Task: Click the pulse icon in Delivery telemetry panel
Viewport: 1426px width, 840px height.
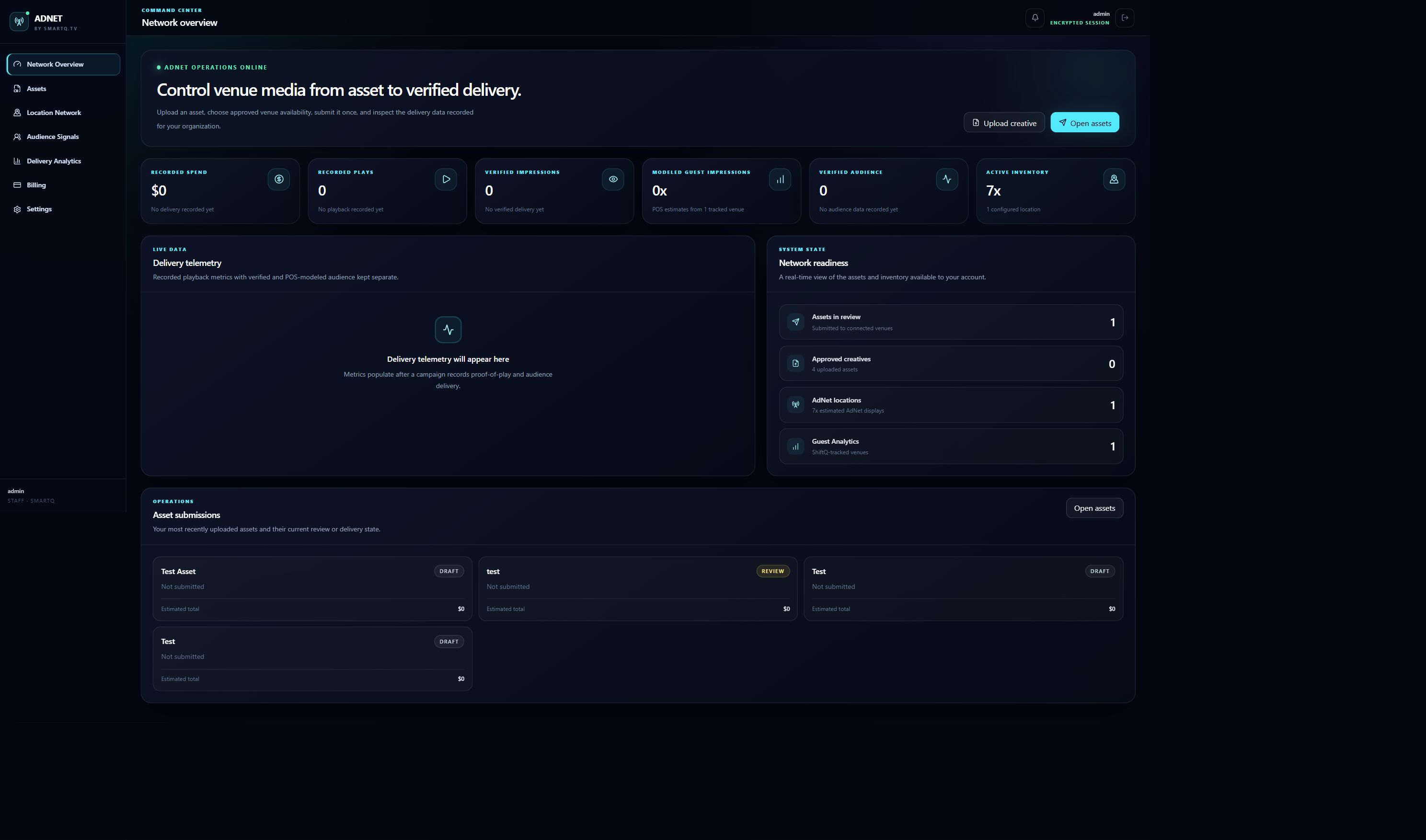Action: 448,329
